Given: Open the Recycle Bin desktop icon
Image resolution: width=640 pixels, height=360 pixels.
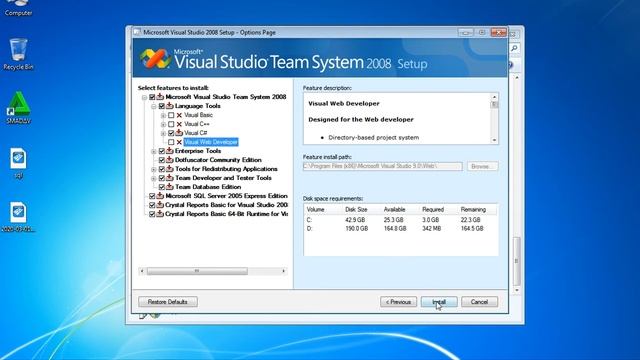Looking at the screenshot, I should [18, 54].
